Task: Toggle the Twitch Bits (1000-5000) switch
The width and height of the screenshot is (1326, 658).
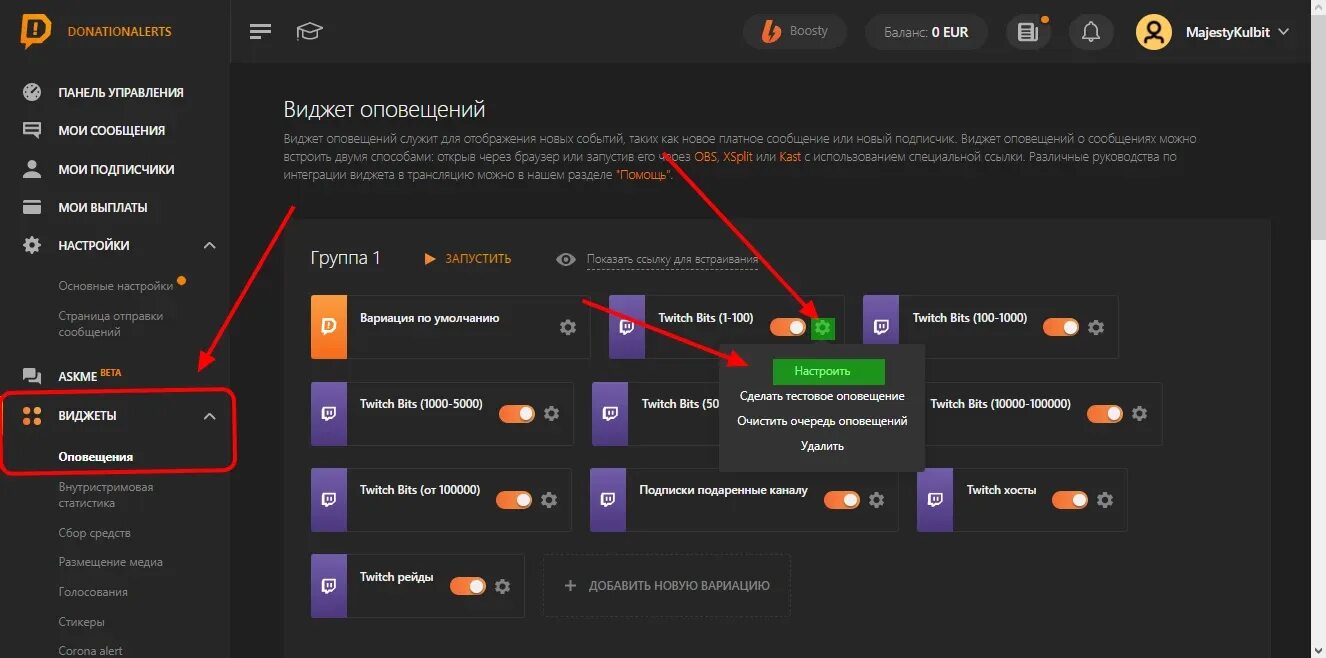Action: tap(516, 413)
